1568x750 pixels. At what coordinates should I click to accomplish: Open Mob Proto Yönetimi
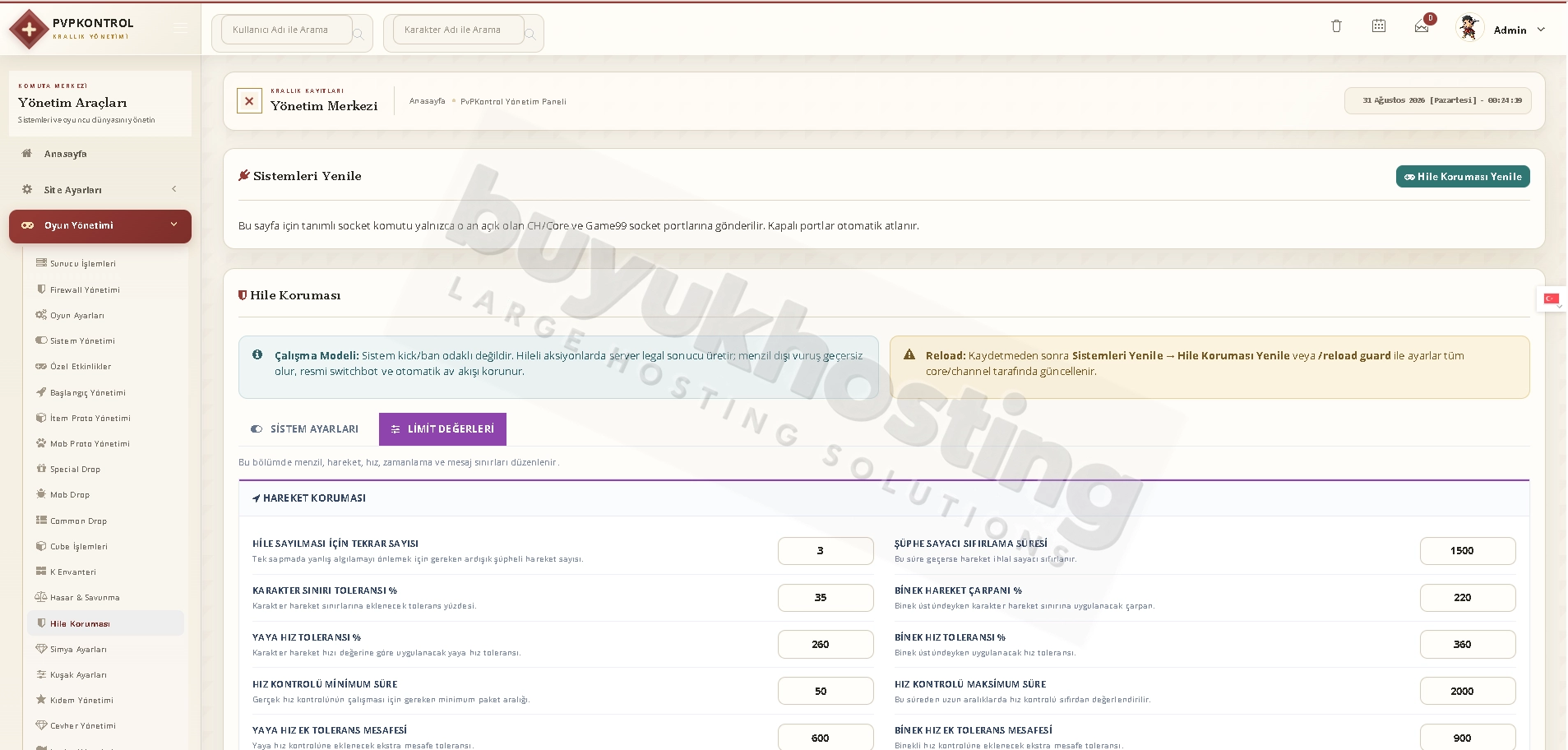coord(105,443)
